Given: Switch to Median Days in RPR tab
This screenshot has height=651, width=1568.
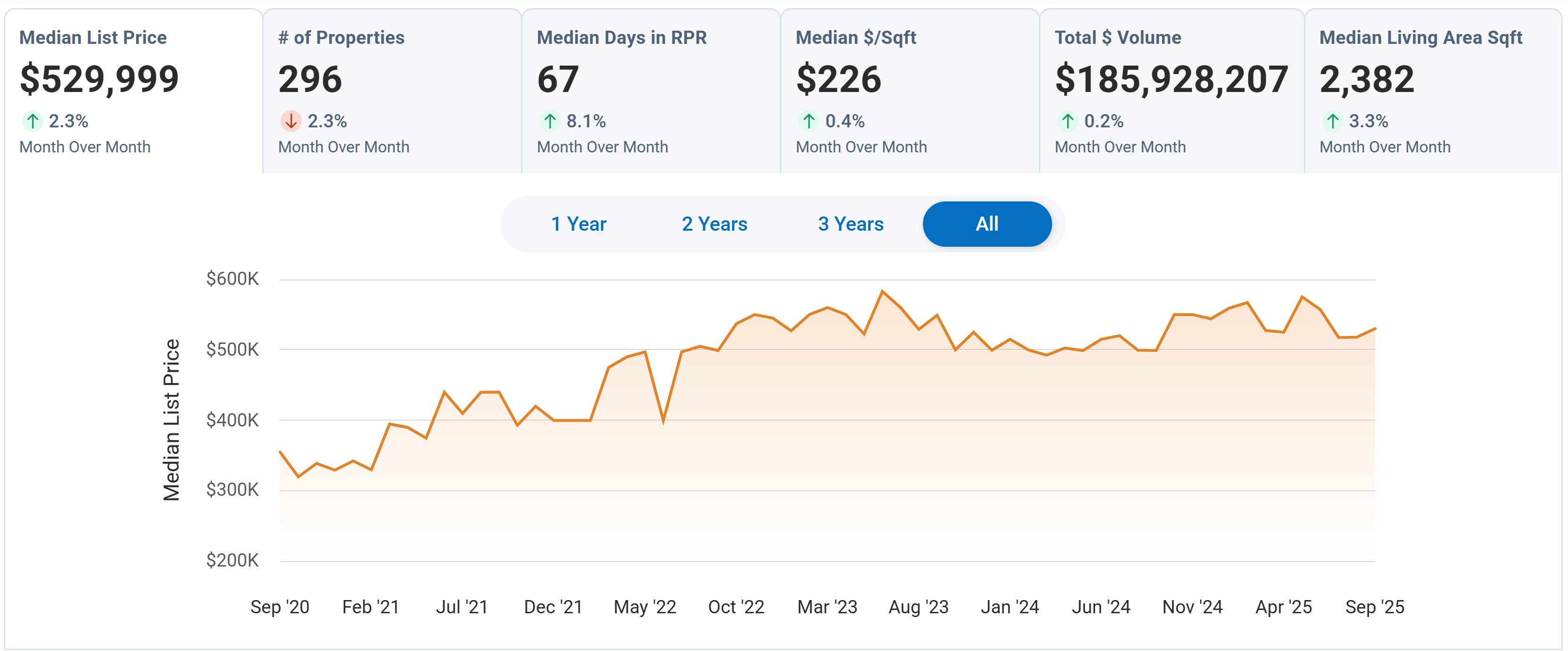Looking at the screenshot, I should pos(622,38).
